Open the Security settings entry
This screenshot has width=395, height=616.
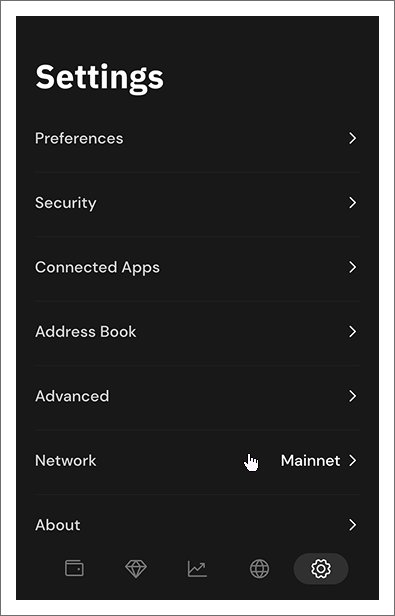coord(197,204)
